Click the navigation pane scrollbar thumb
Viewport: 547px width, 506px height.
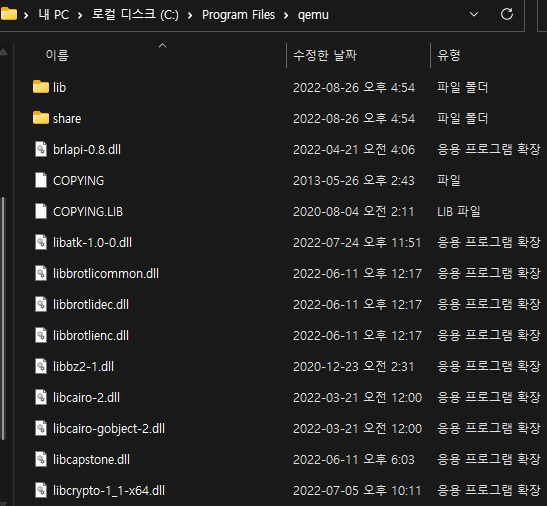point(3,319)
